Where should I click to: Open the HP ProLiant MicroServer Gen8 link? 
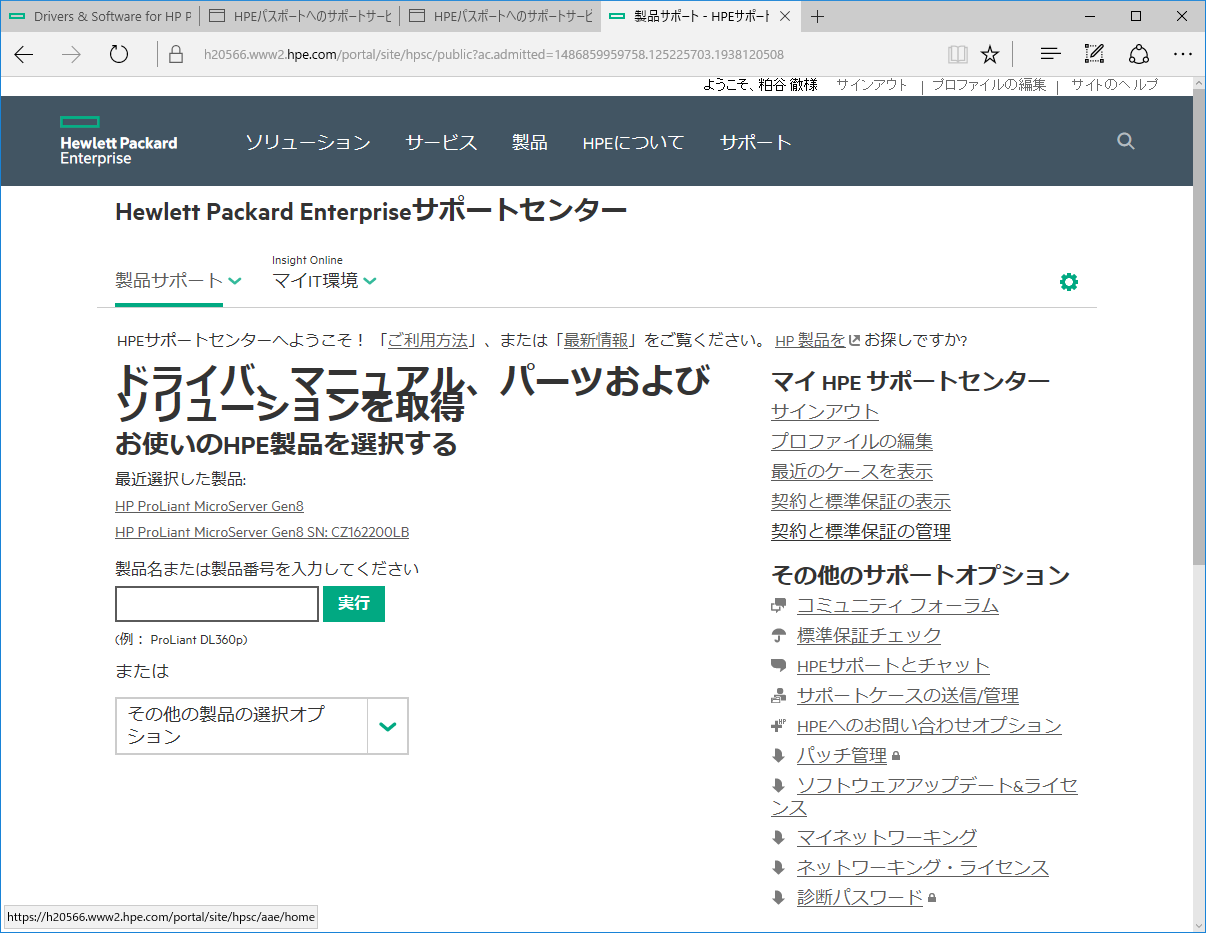(x=209, y=507)
